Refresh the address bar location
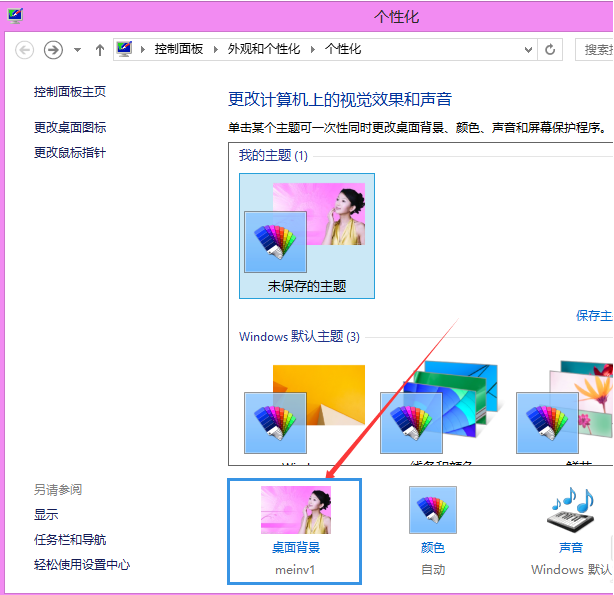 tap(549, 49)
